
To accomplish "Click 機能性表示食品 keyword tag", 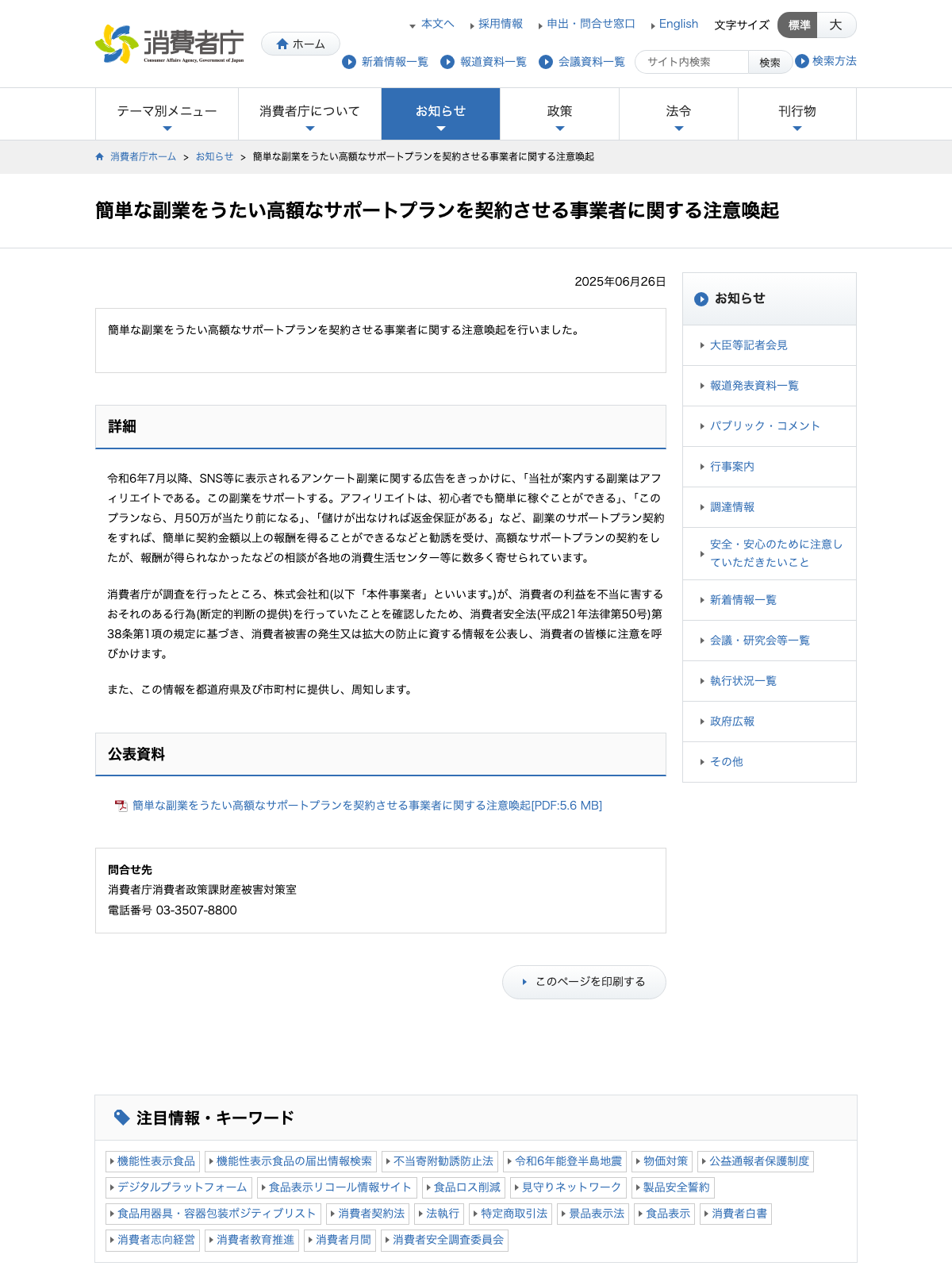I will point(152,1161).
